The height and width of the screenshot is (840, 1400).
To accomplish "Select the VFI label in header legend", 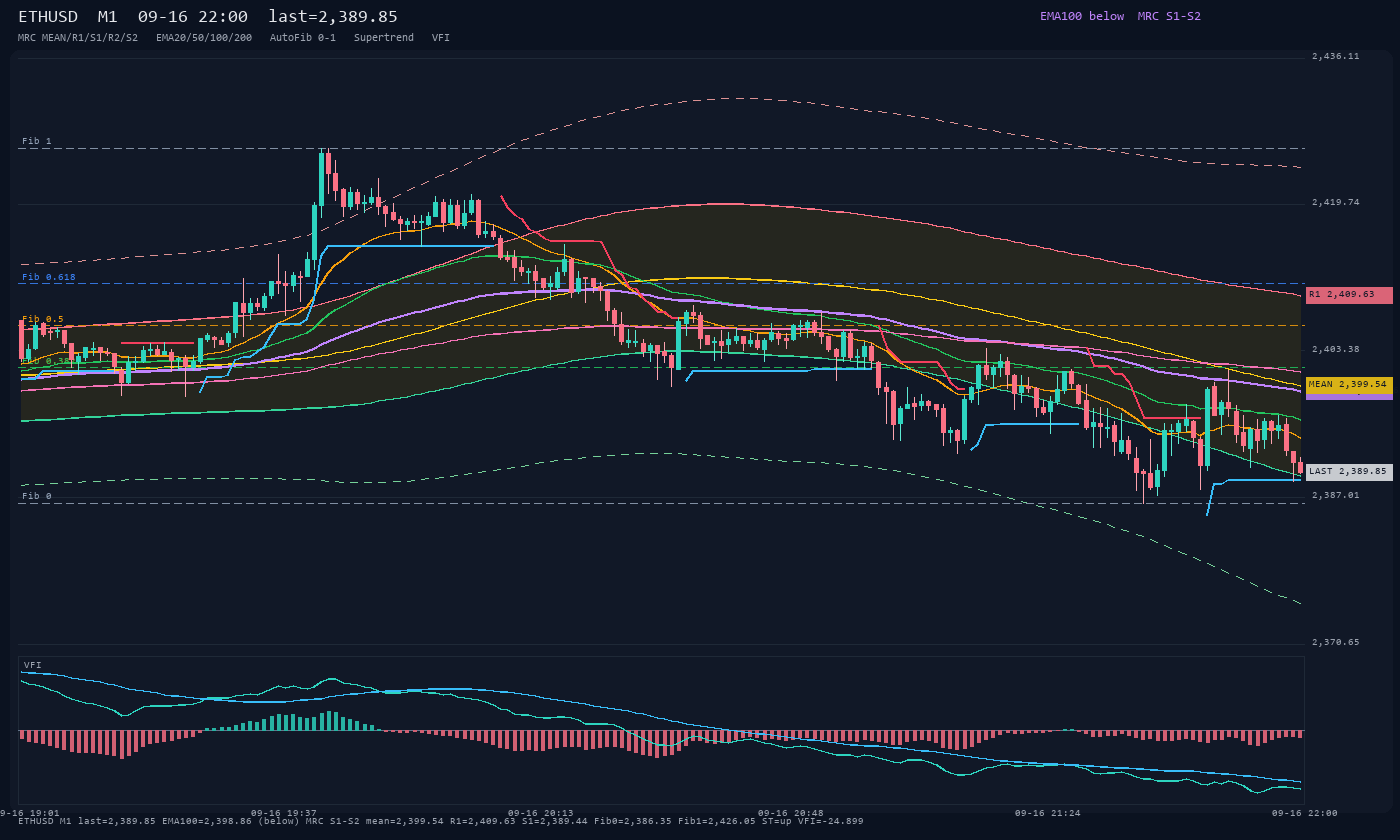I will [x=441, y=37].
